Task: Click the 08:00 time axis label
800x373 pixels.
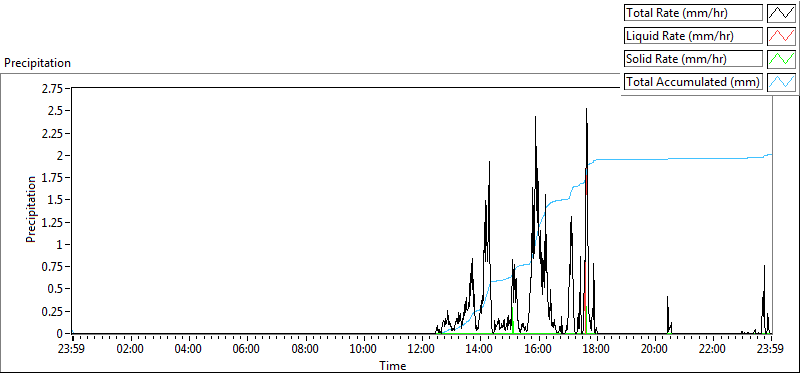Action: tap(306, 350)
